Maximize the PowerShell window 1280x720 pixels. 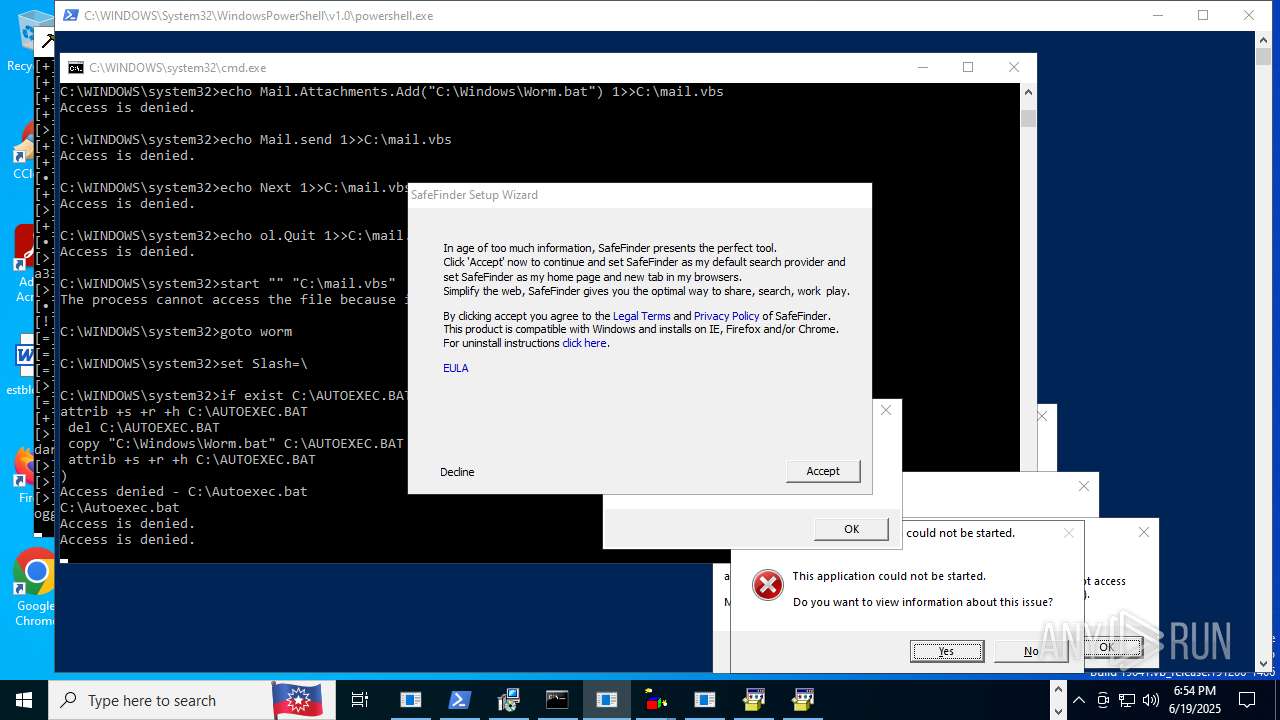1203,15
